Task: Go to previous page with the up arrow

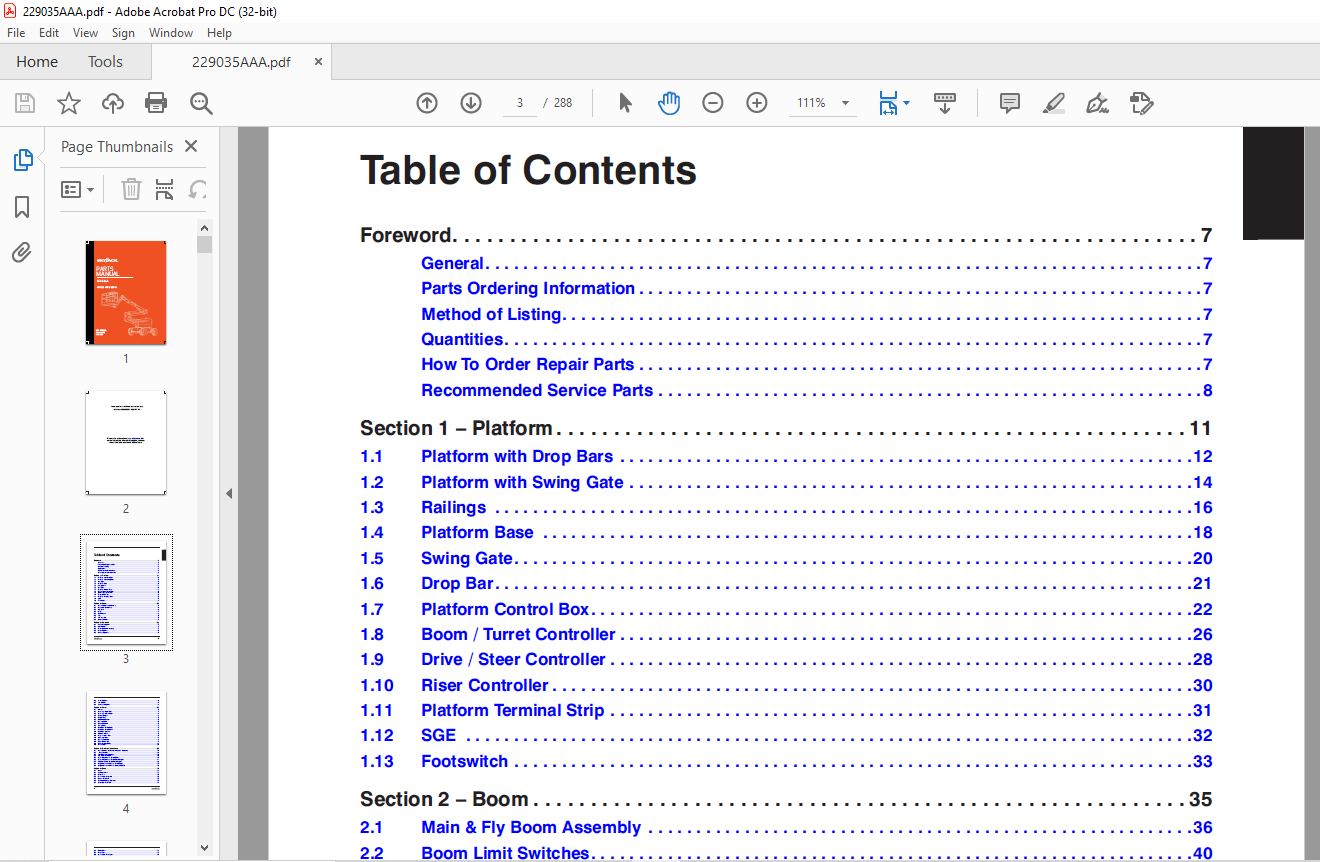Action: click(427, 103)
